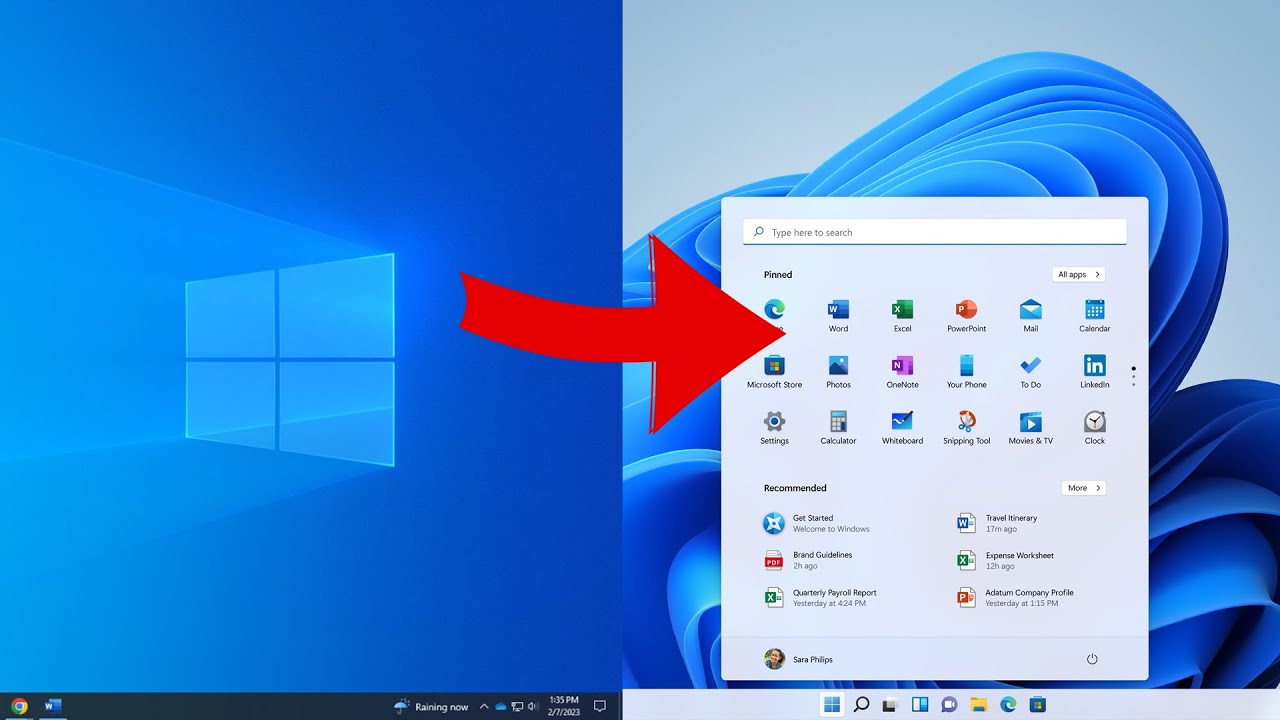
Task: Open Search on the Windows 11 taskbar
Action: click(x=861, y=705)
